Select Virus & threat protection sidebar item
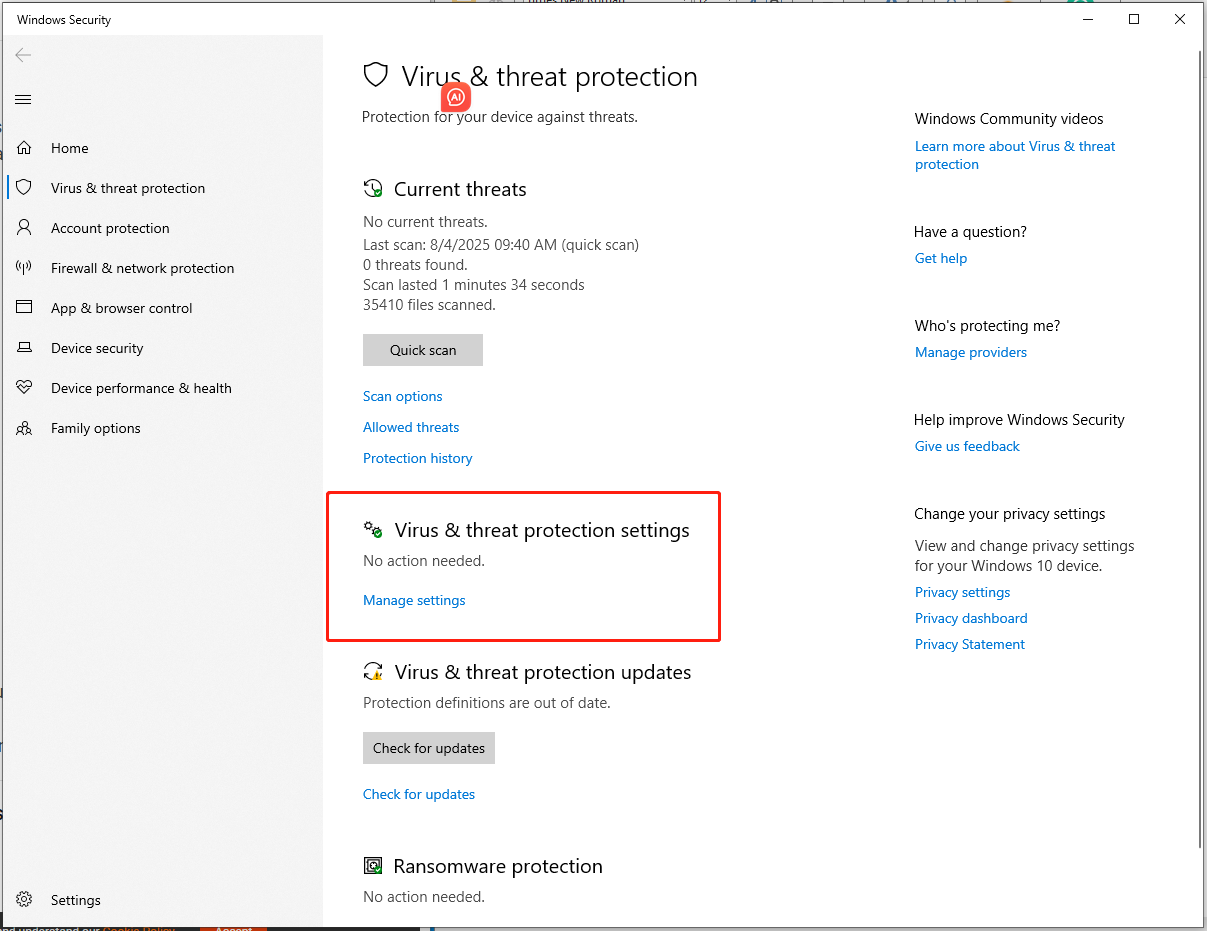This screenshot has width=1207, height=931. 128,188
